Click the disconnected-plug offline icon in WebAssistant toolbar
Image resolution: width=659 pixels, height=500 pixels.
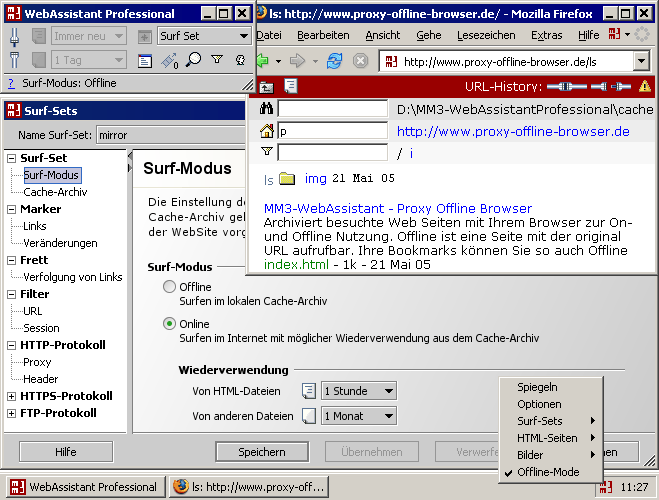(14, 60)
